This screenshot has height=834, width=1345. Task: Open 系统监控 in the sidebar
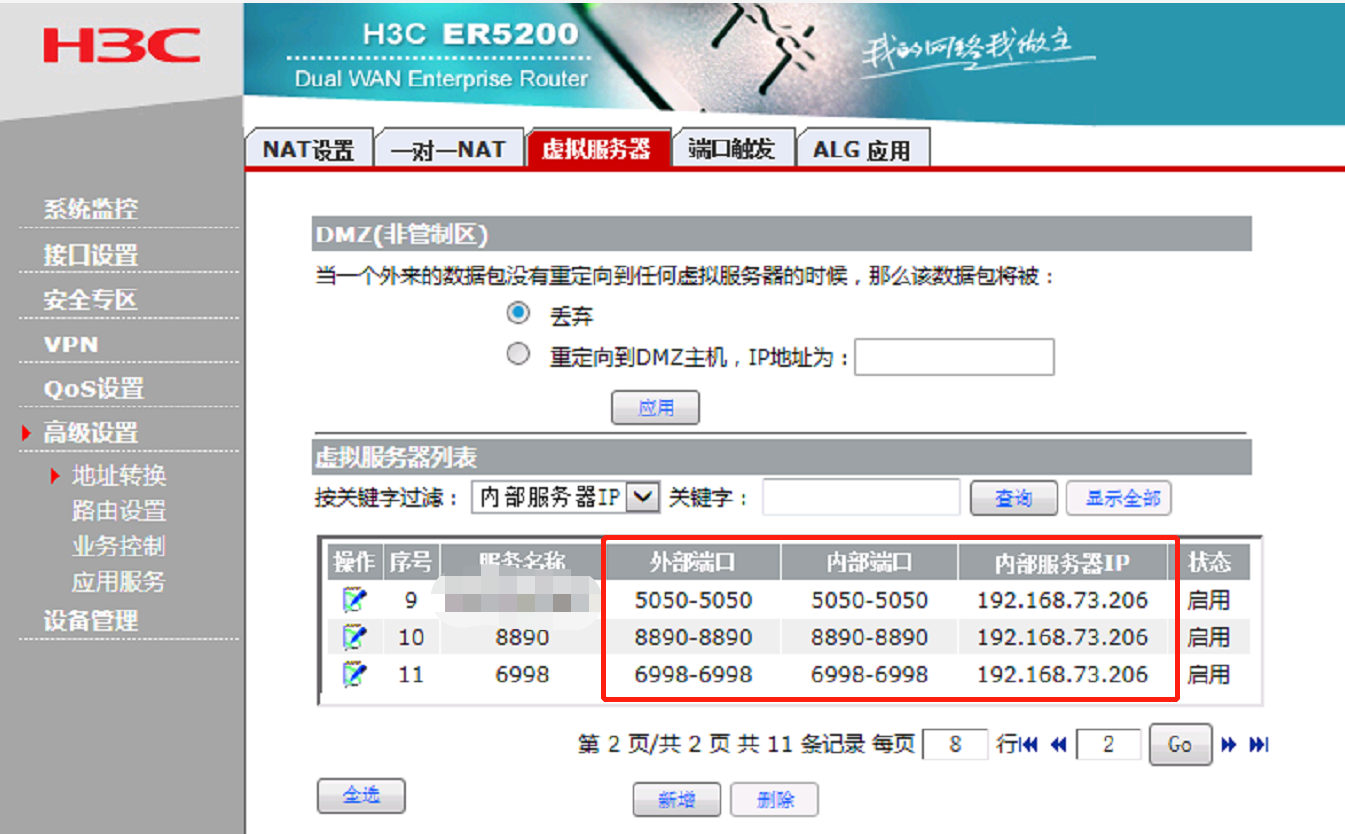pyautogui.click(x=90, y=210)
